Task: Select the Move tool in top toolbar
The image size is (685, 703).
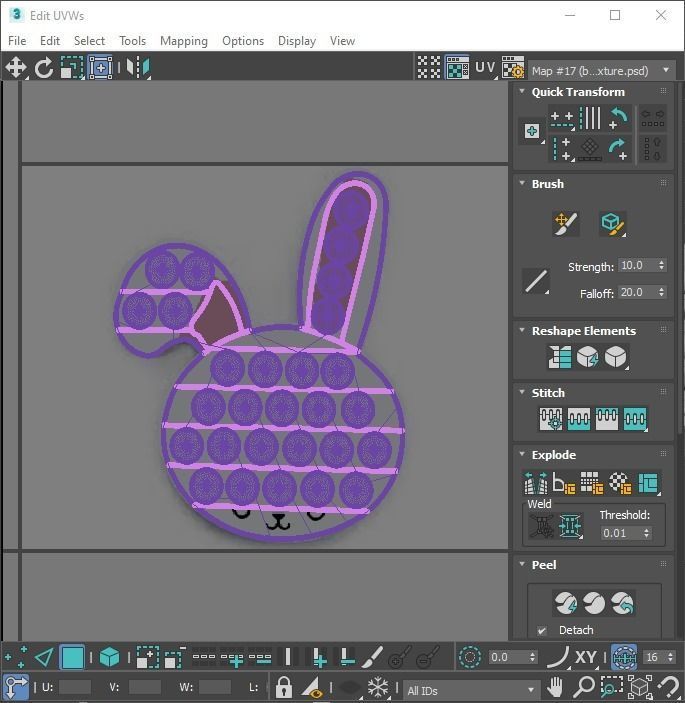Action: point(16,68)
